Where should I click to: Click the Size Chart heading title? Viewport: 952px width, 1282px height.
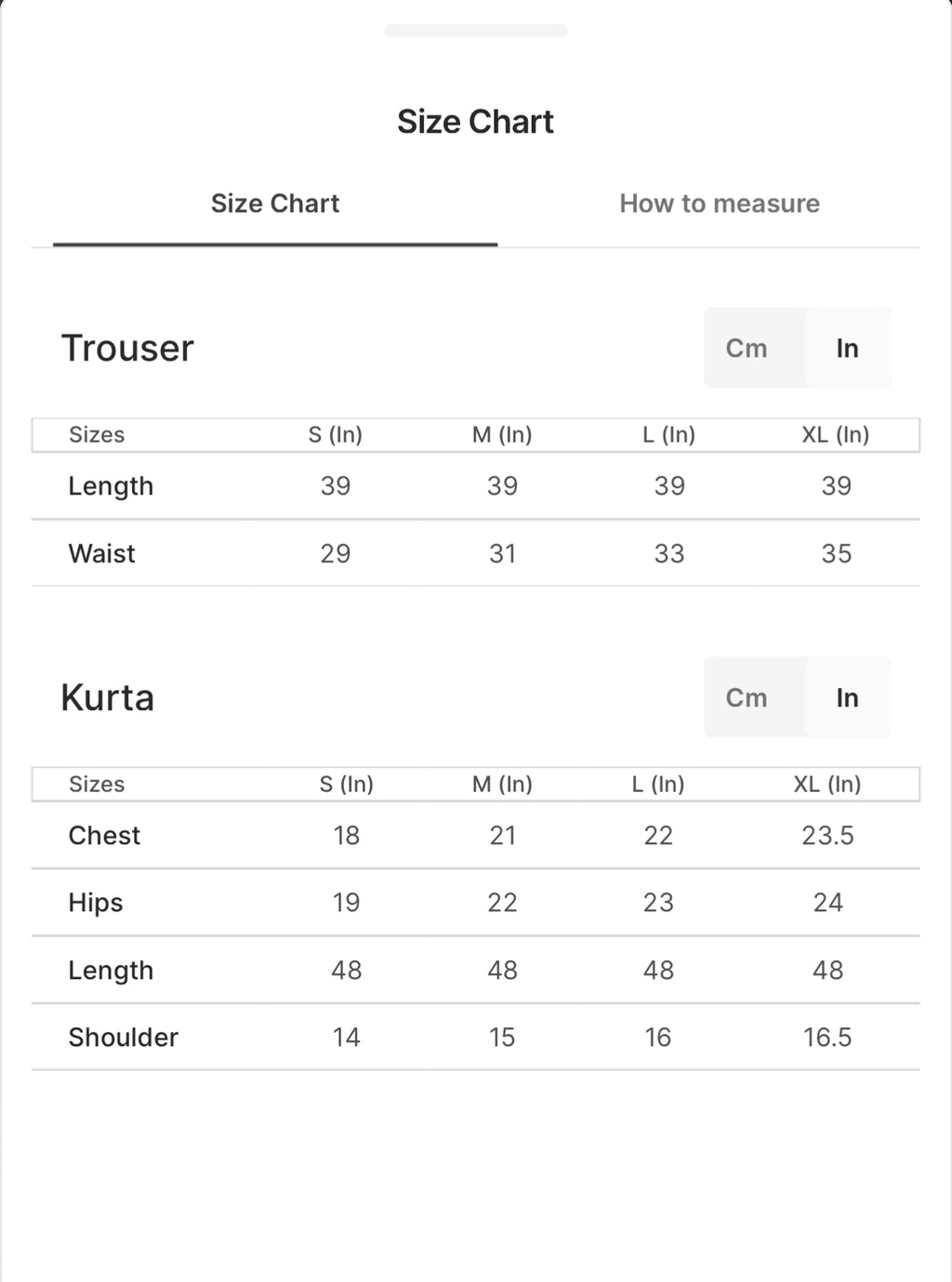[x=475, y=122]
